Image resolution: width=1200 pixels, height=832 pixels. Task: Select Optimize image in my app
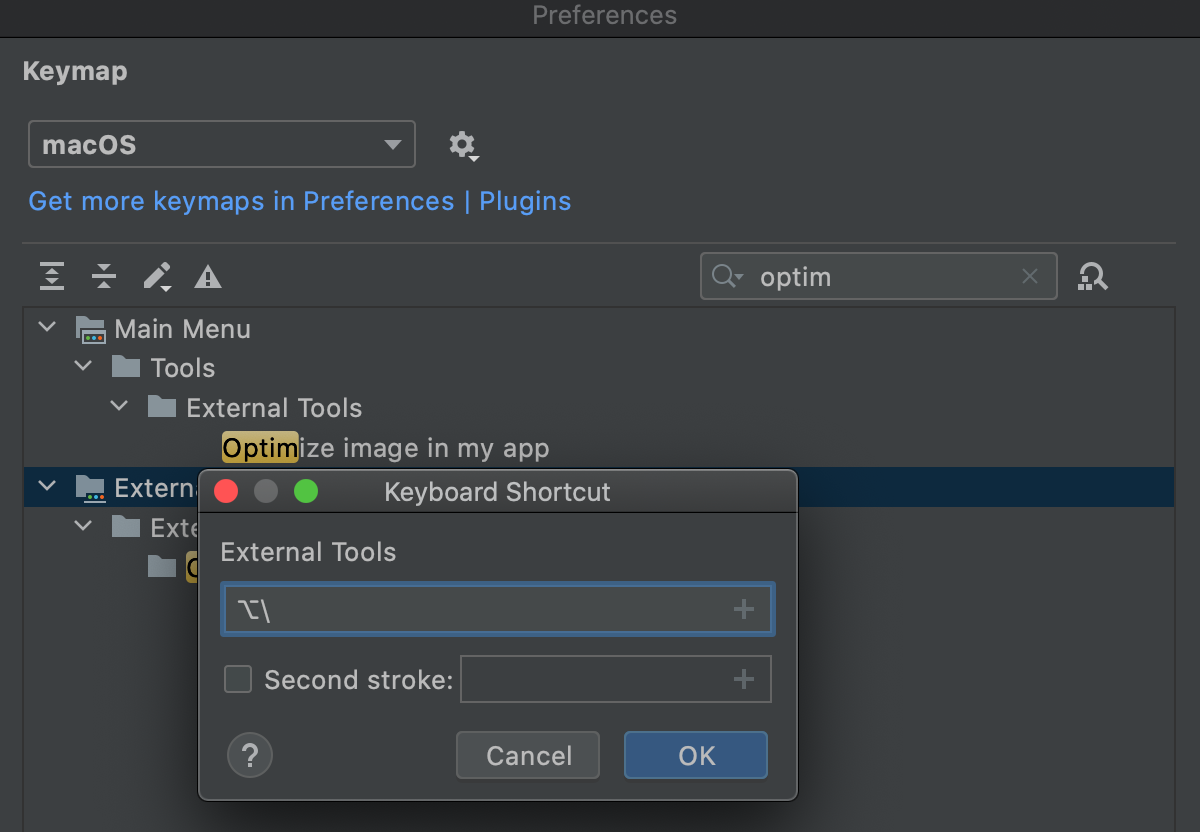pyautogui.click(x=386, y=447)
